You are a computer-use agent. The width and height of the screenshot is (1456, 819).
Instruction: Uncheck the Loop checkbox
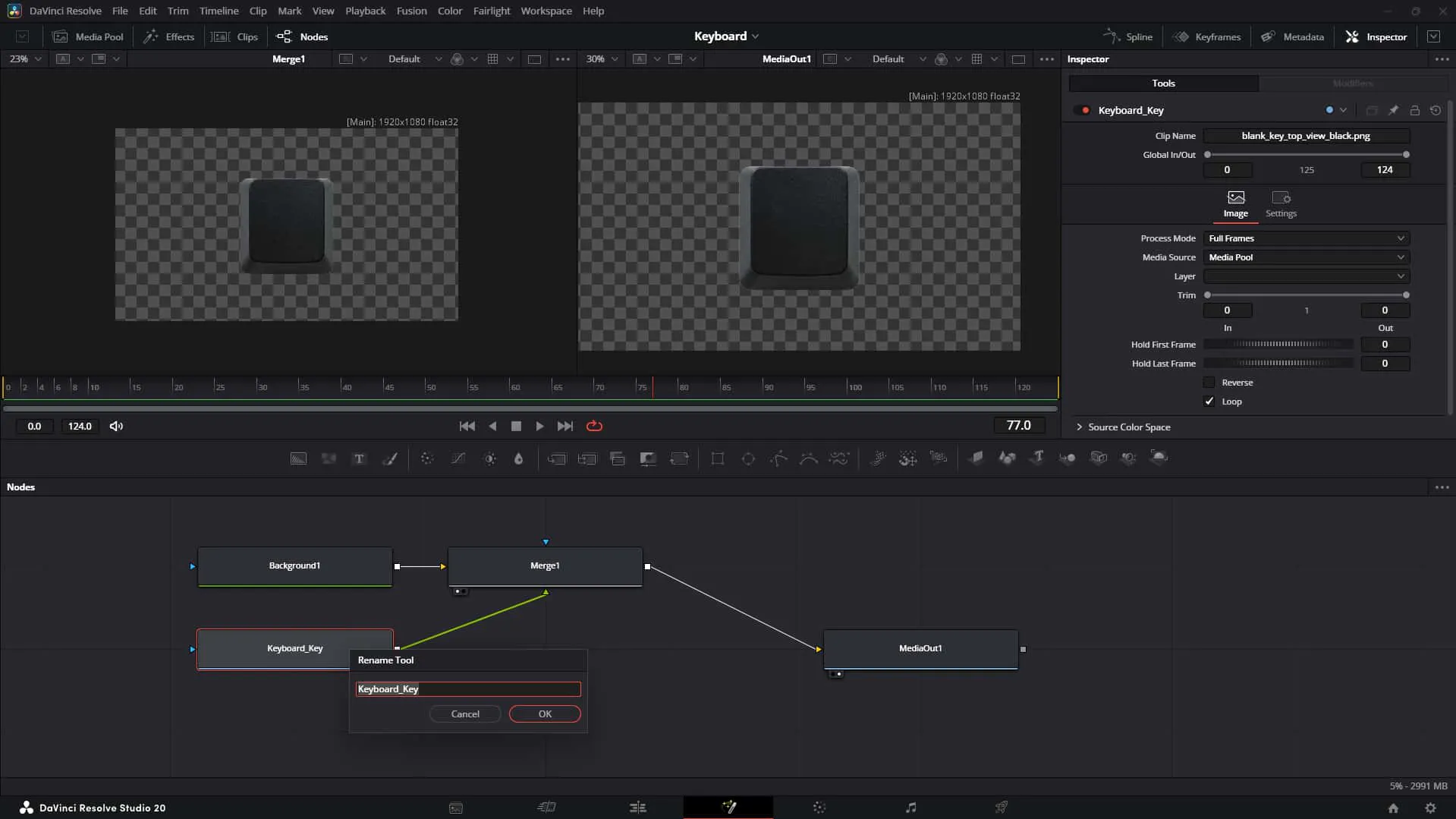pyautogui.click(x=1209, y=402)
